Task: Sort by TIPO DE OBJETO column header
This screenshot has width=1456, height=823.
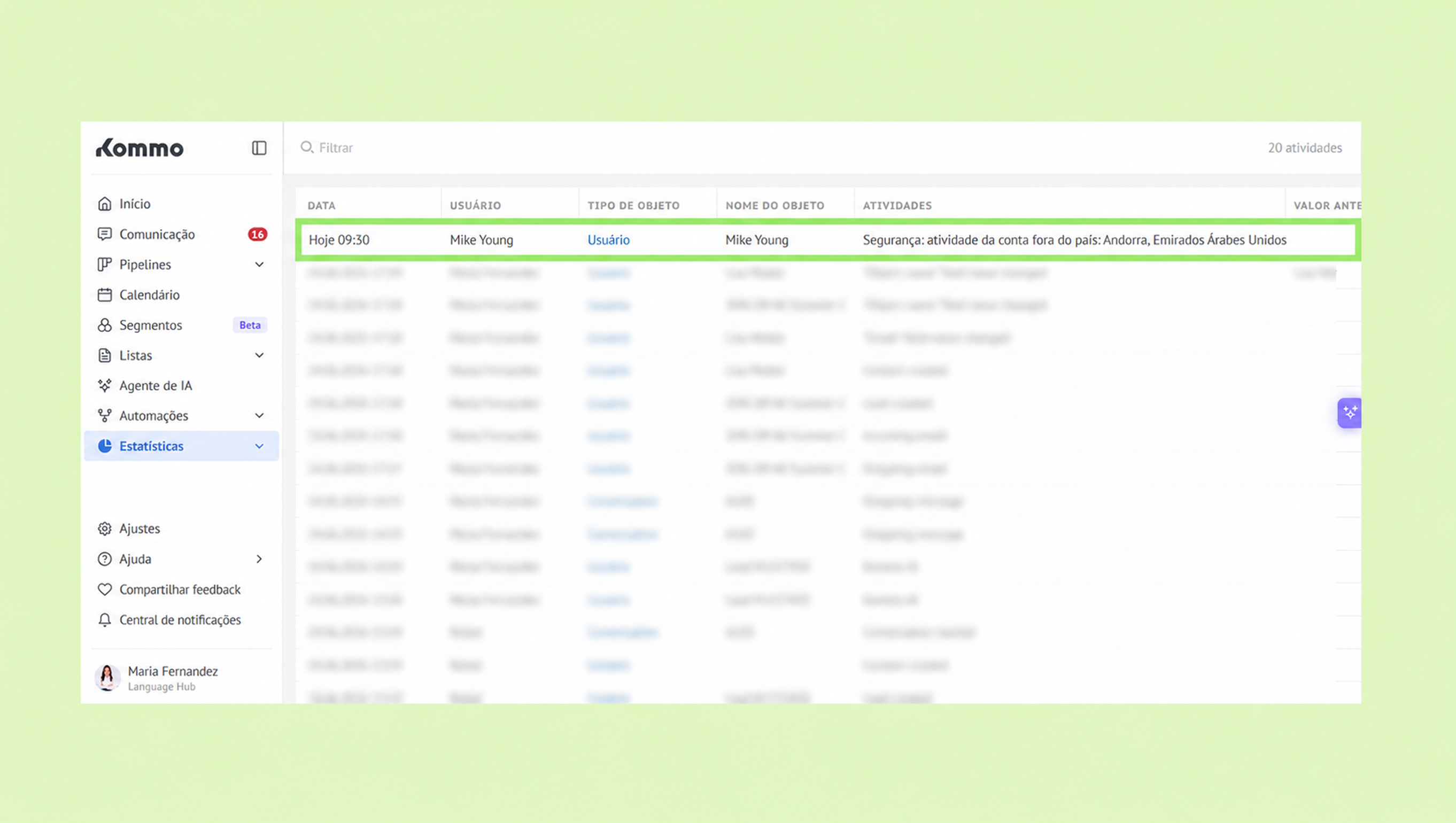Action: [x=633, y=205]
